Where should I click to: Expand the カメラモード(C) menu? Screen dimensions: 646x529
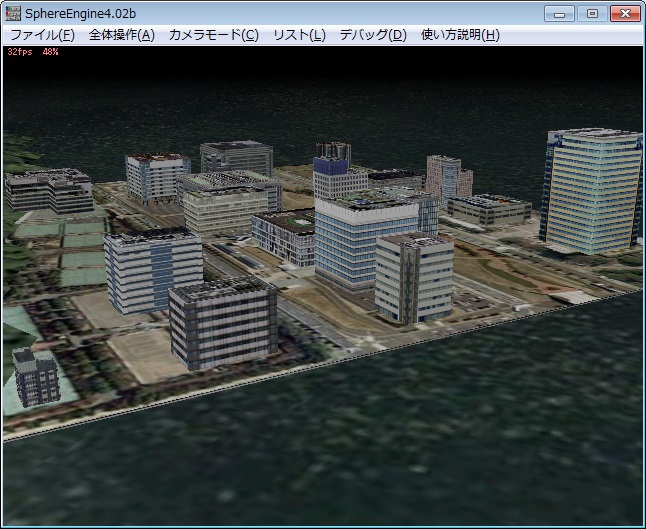pos(213,34)
